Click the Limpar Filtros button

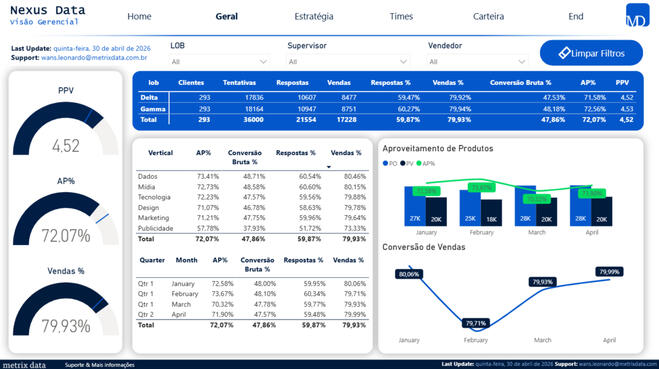591,53
